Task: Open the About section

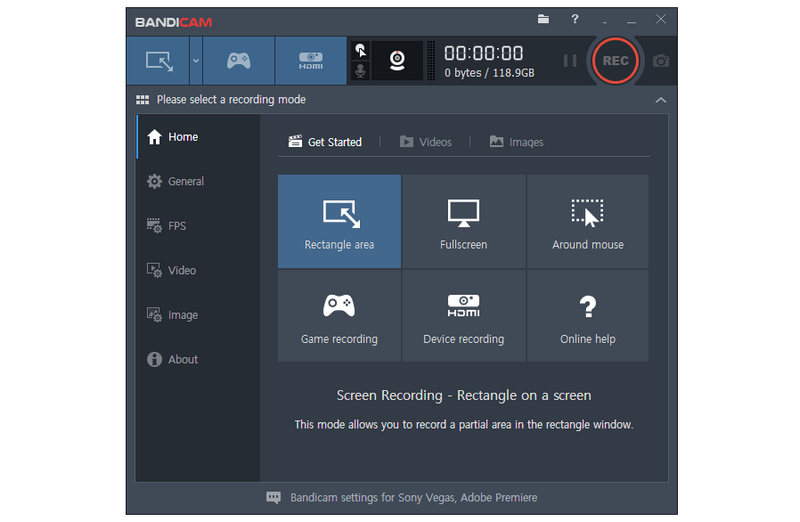Action: tap(198, 359)
